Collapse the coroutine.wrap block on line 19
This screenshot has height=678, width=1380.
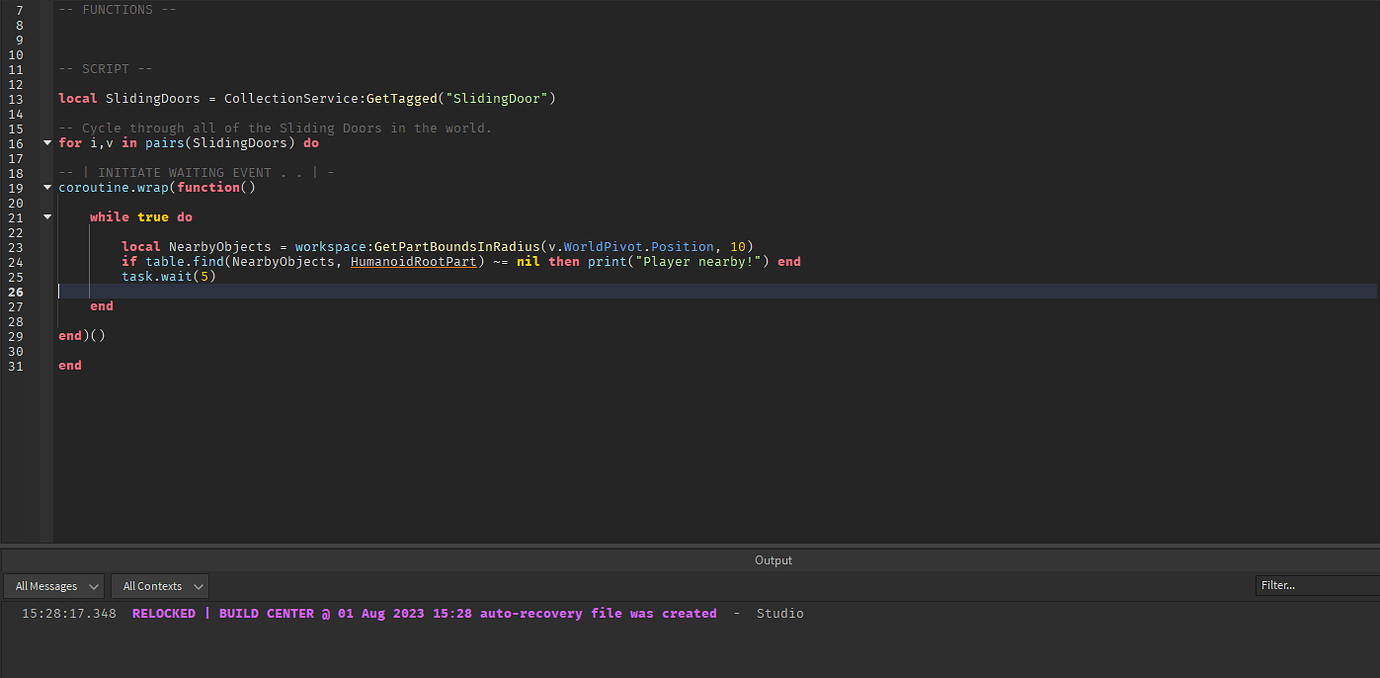click(47, 187)
